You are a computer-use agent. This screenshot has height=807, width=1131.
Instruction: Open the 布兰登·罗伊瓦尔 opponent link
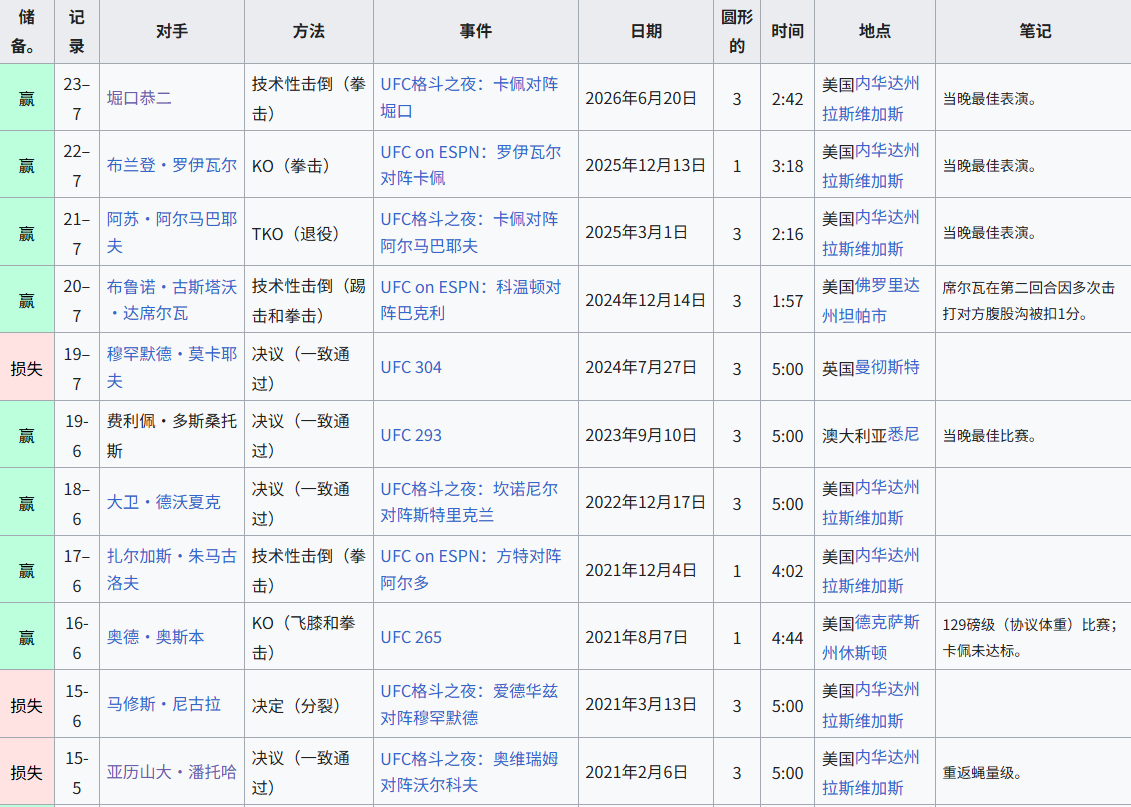point(172,165)
